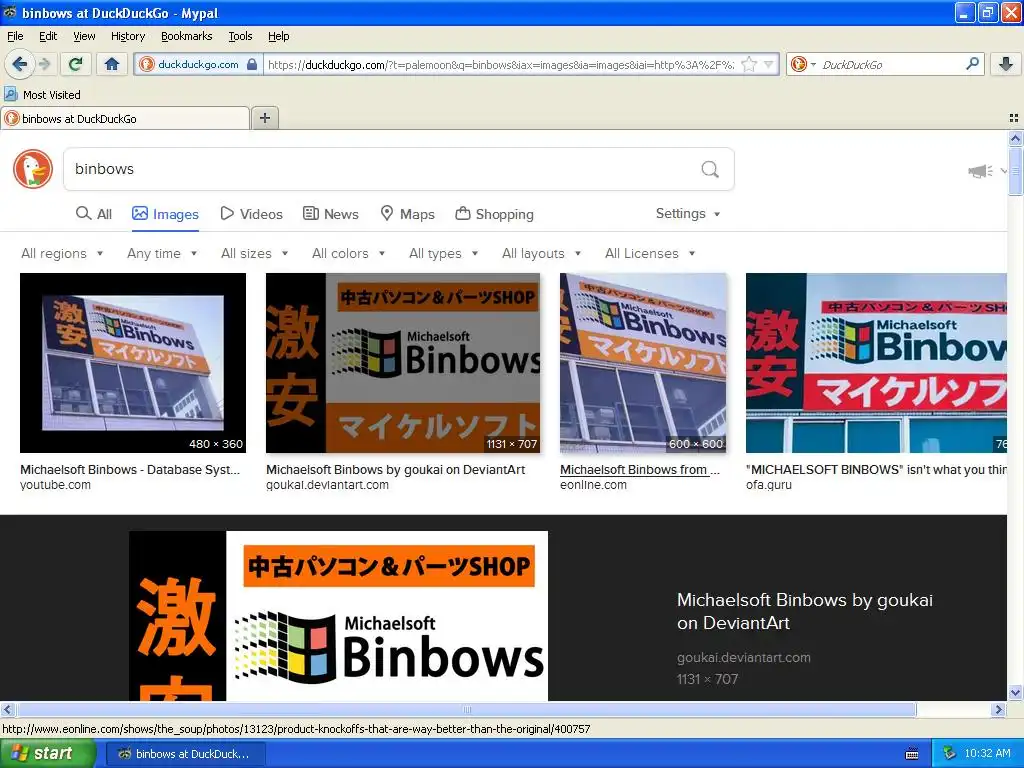Switch to News results

click(x=330, y=214)
